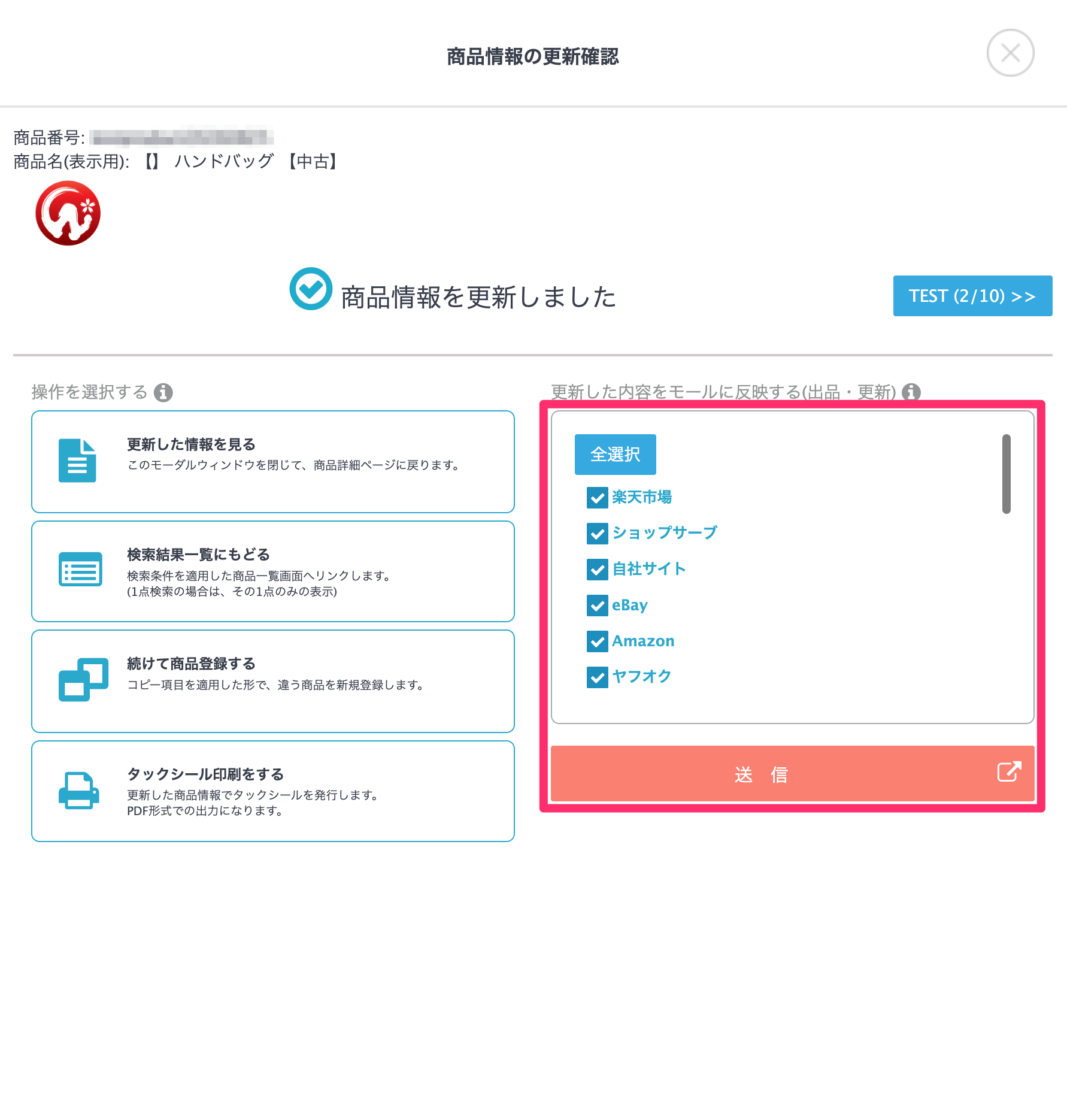Click info icon beside モールに反映する heading
This screenshot has height=1120, width=1067.
(911, 392)
